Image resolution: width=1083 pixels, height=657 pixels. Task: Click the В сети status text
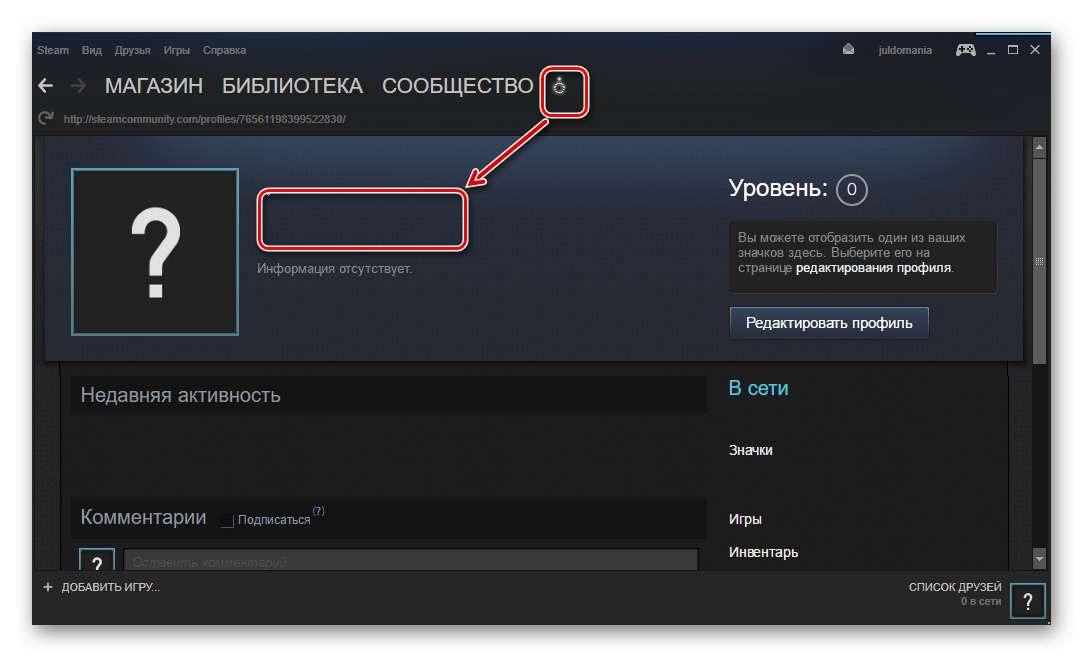(x=758, y=388)
